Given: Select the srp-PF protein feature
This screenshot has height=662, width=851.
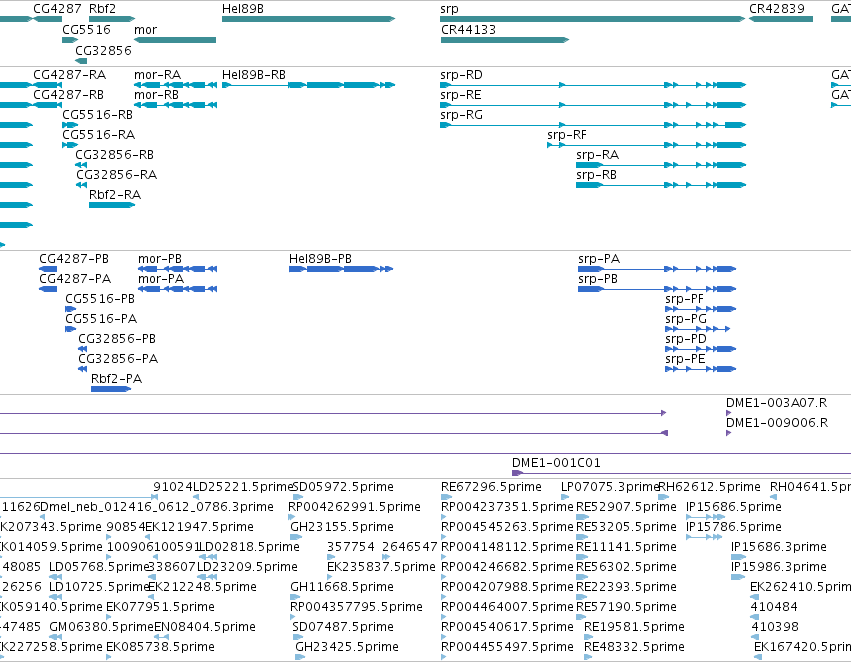Looking at the screenshot, I should point(701,309).
